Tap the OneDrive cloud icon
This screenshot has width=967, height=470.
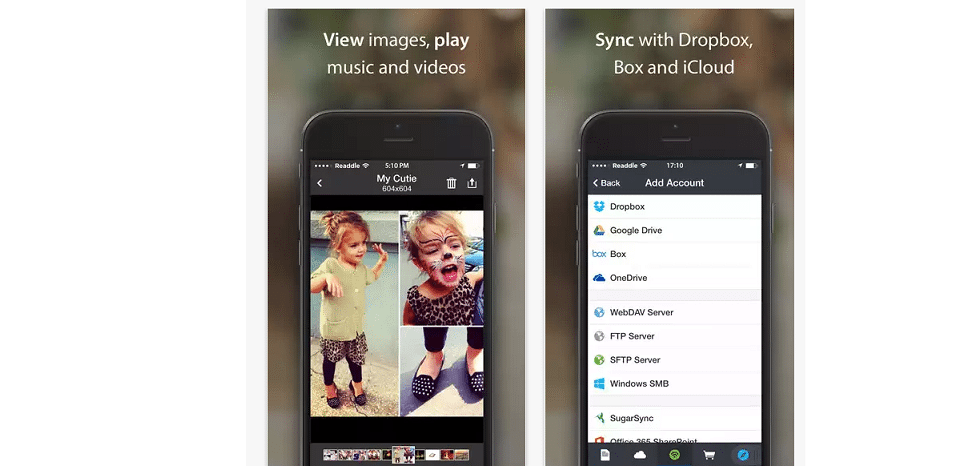[x=599, y=278]
